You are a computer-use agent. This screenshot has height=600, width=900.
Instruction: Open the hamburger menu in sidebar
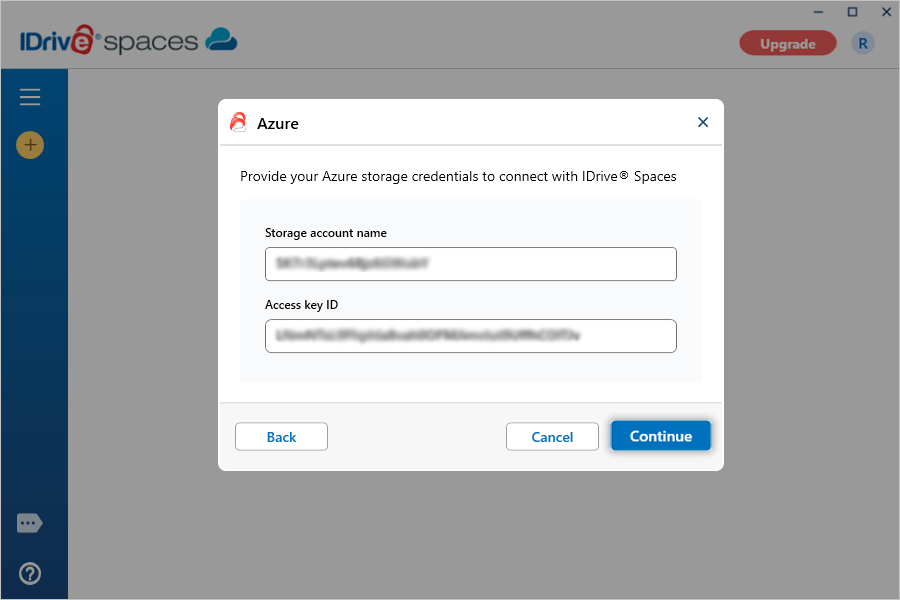tap(30, 96)
